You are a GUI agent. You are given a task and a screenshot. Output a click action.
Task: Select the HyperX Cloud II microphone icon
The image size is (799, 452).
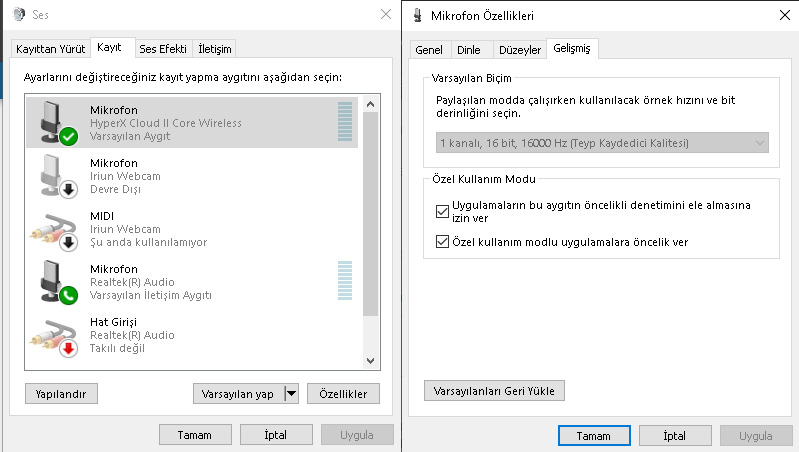[x=56, y=121]
